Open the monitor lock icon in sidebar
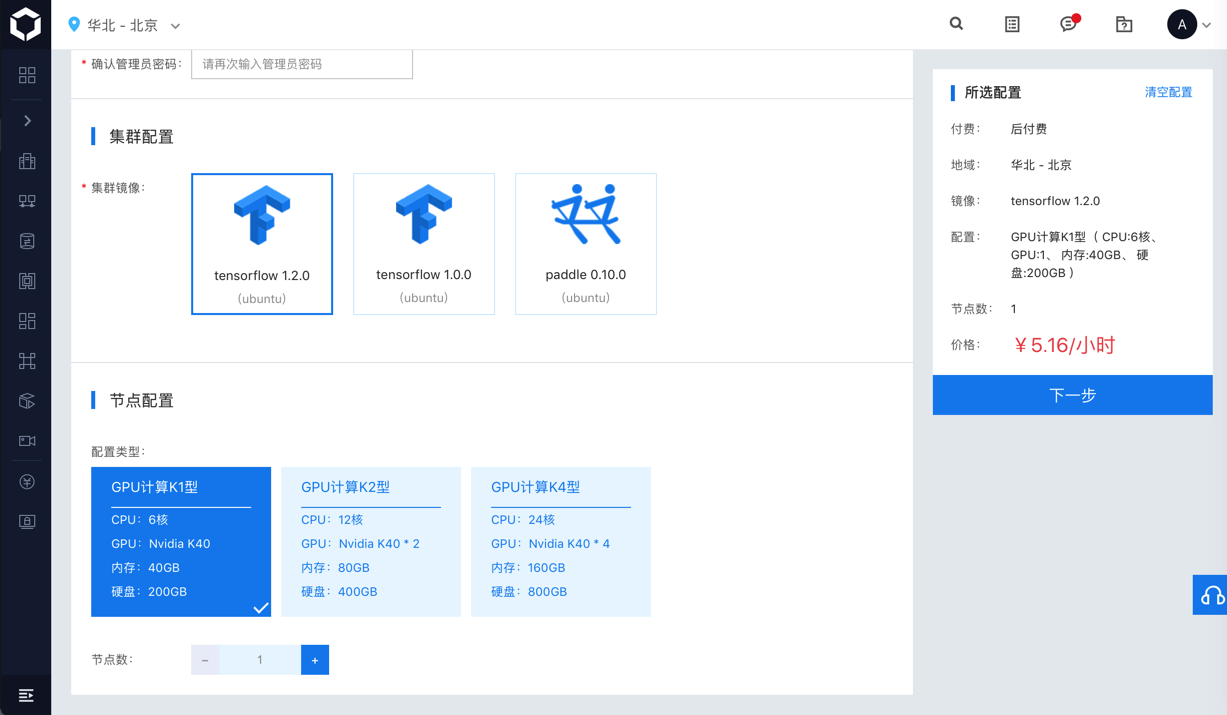This screenshot has height=715, width=1227. pyautogui.click(x=27, y=522)
